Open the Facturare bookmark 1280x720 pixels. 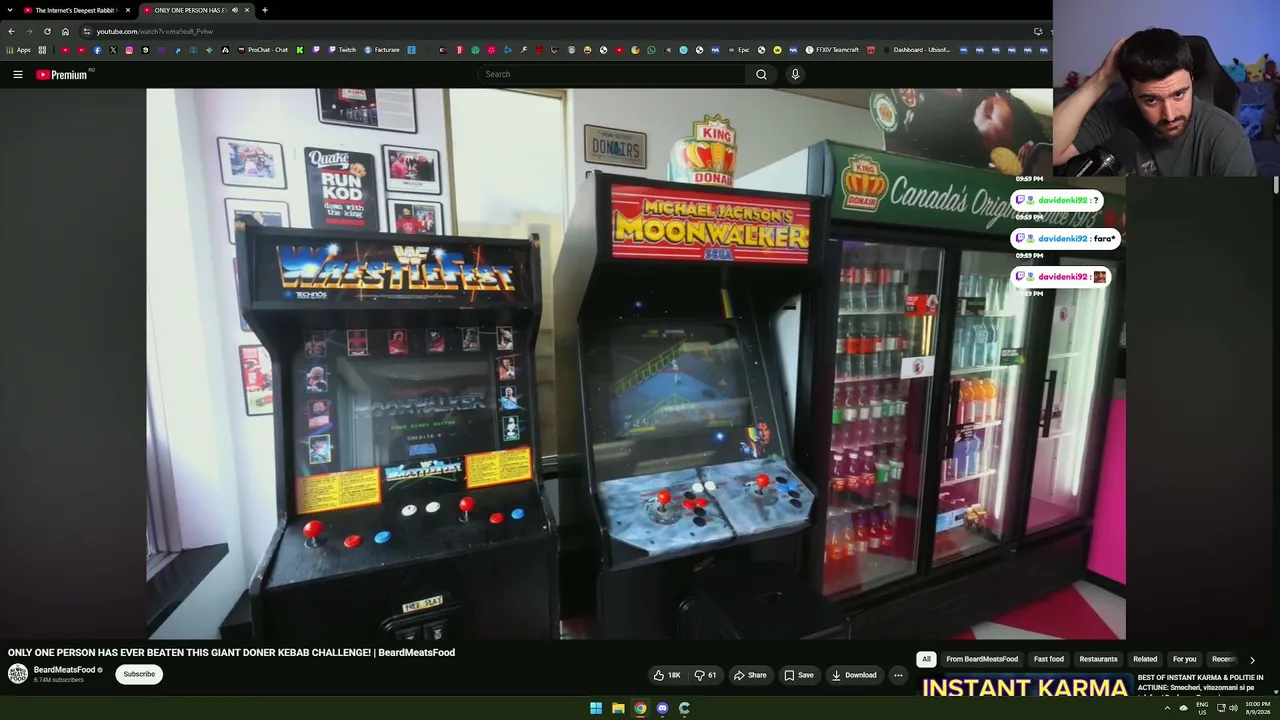click(382, 50)
